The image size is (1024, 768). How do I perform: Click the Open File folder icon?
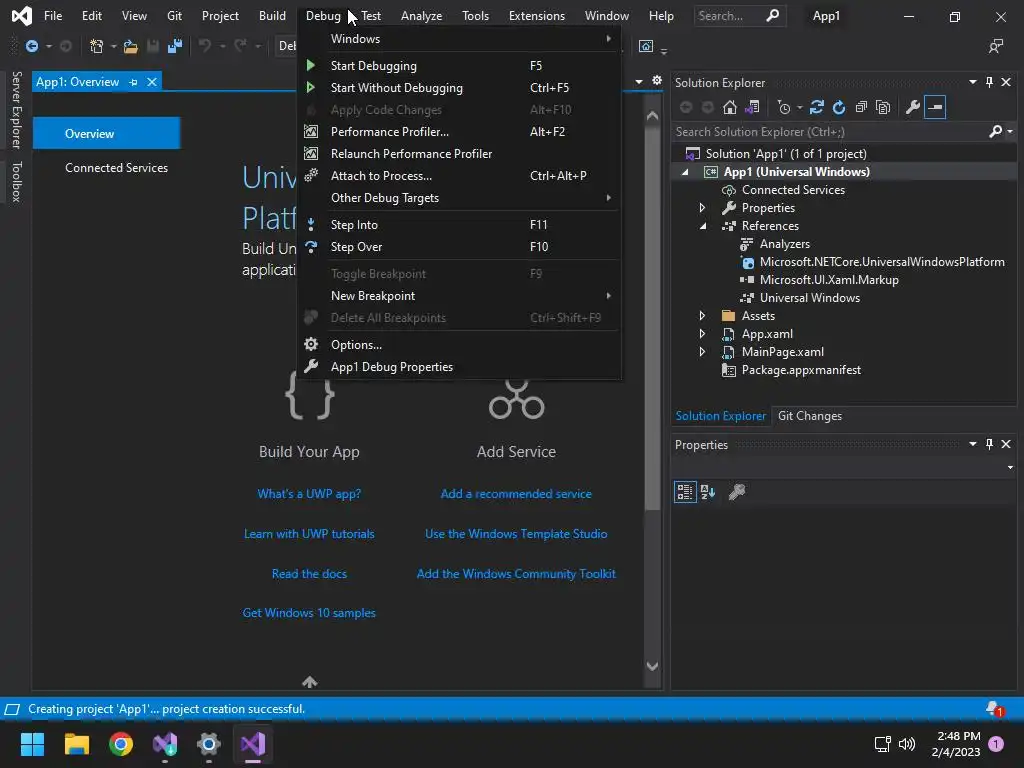click(x=131, y=46)
